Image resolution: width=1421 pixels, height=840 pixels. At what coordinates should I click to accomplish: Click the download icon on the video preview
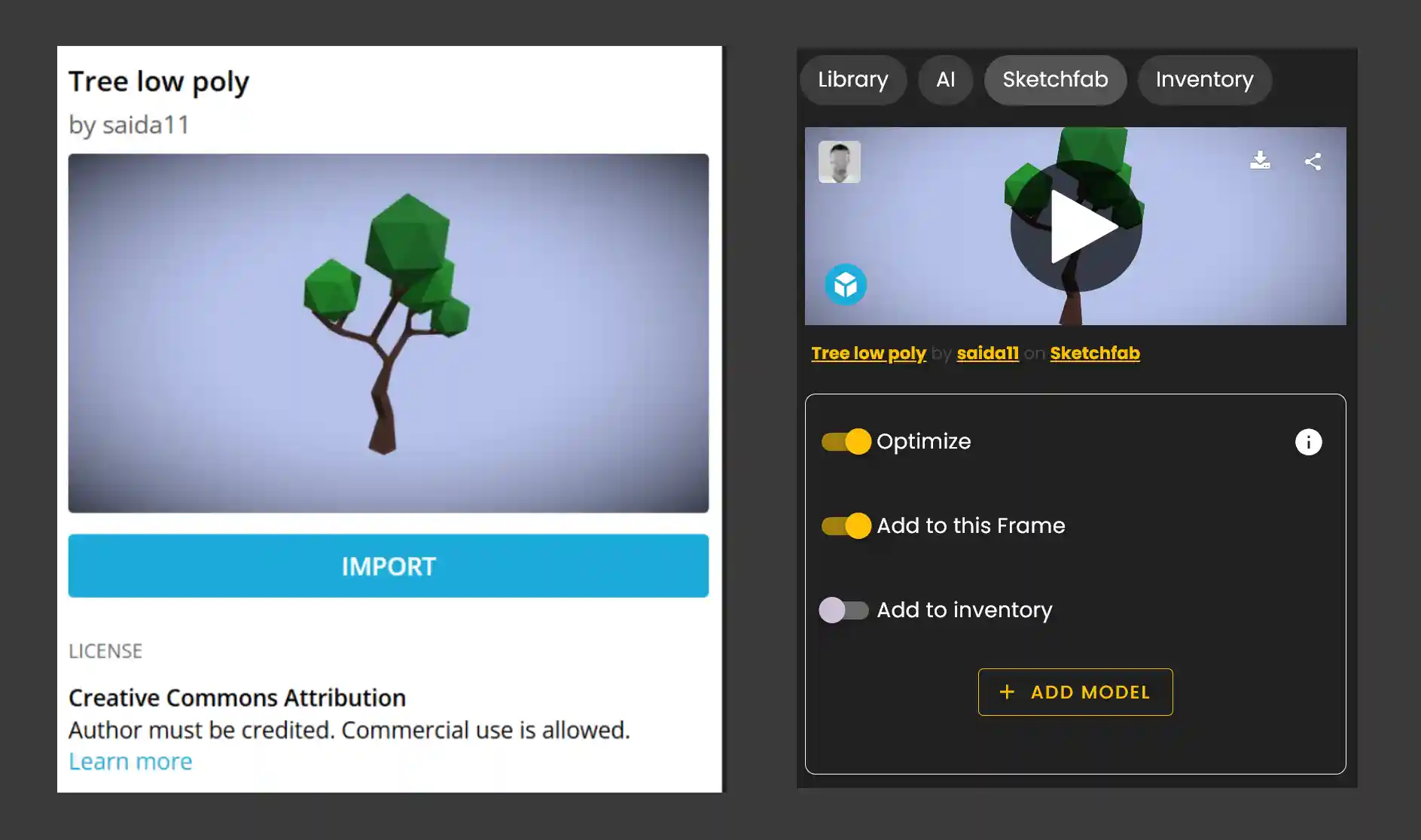[1261, 160]
